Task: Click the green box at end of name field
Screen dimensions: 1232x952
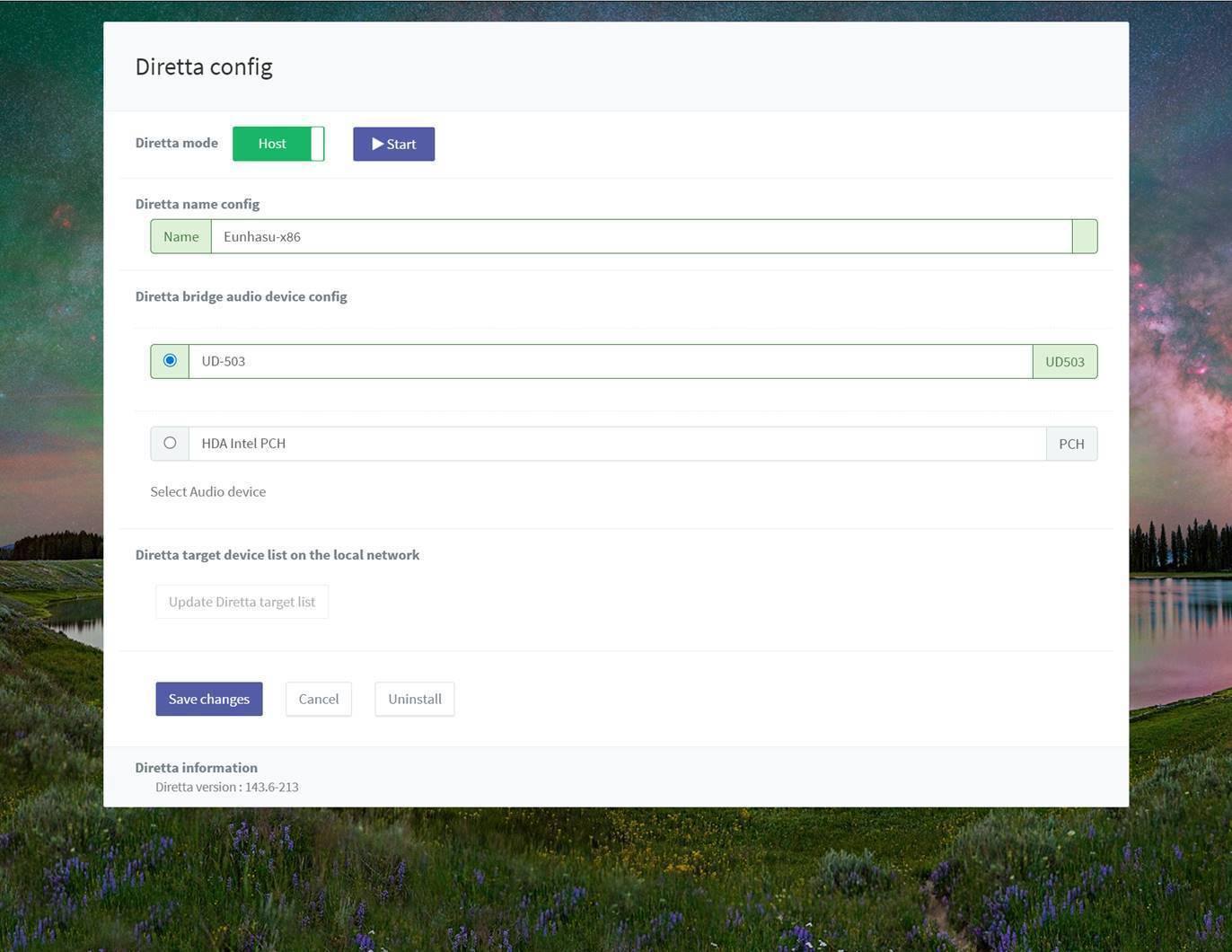Action: [1084, 236]
